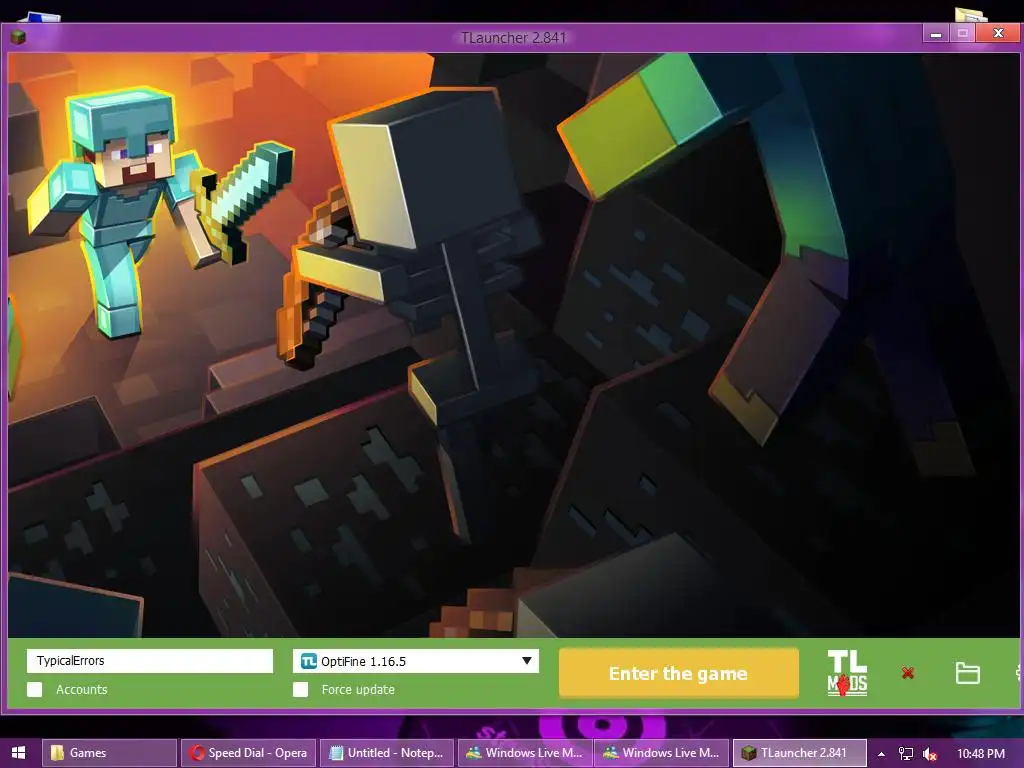Maximize the TLauncher window
1024x768 pixels.
coord(963,33)
